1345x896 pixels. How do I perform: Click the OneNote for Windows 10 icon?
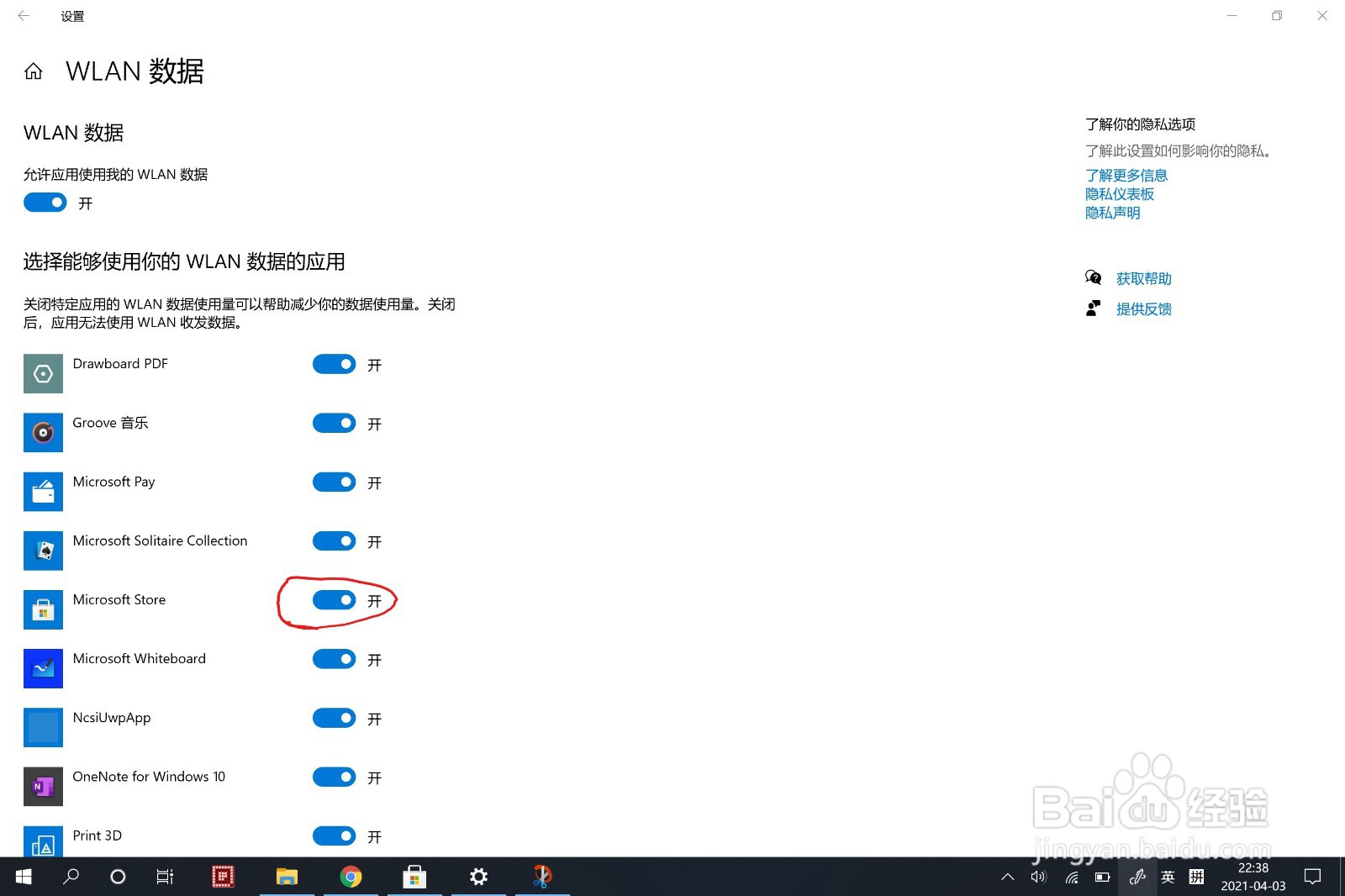click(43, 786)
